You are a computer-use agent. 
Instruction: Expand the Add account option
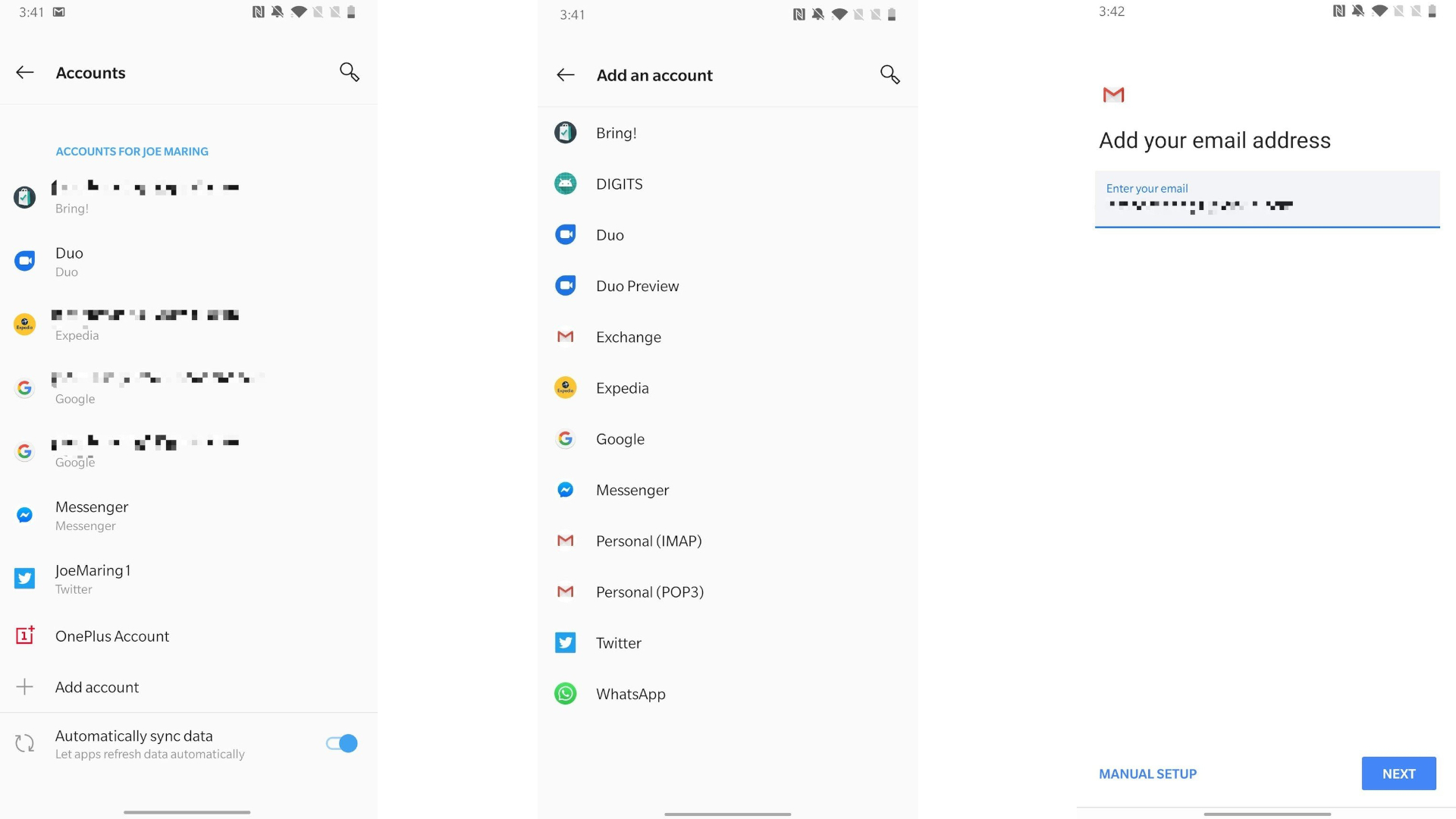click(97, 687)
